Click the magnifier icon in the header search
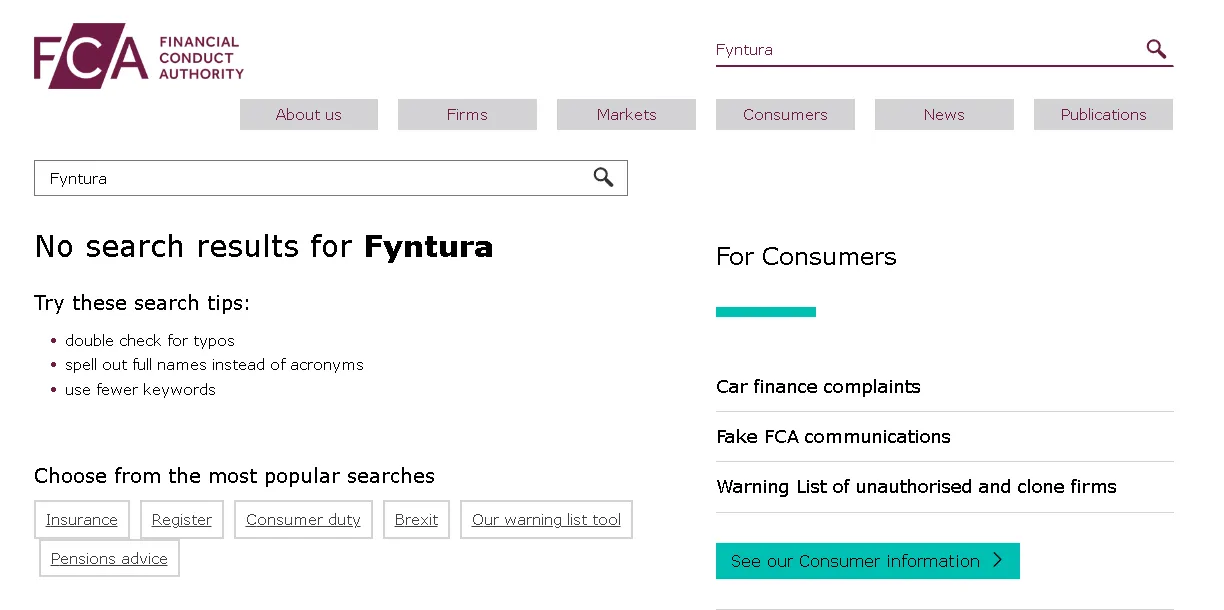 click(x=1156, y=49)
